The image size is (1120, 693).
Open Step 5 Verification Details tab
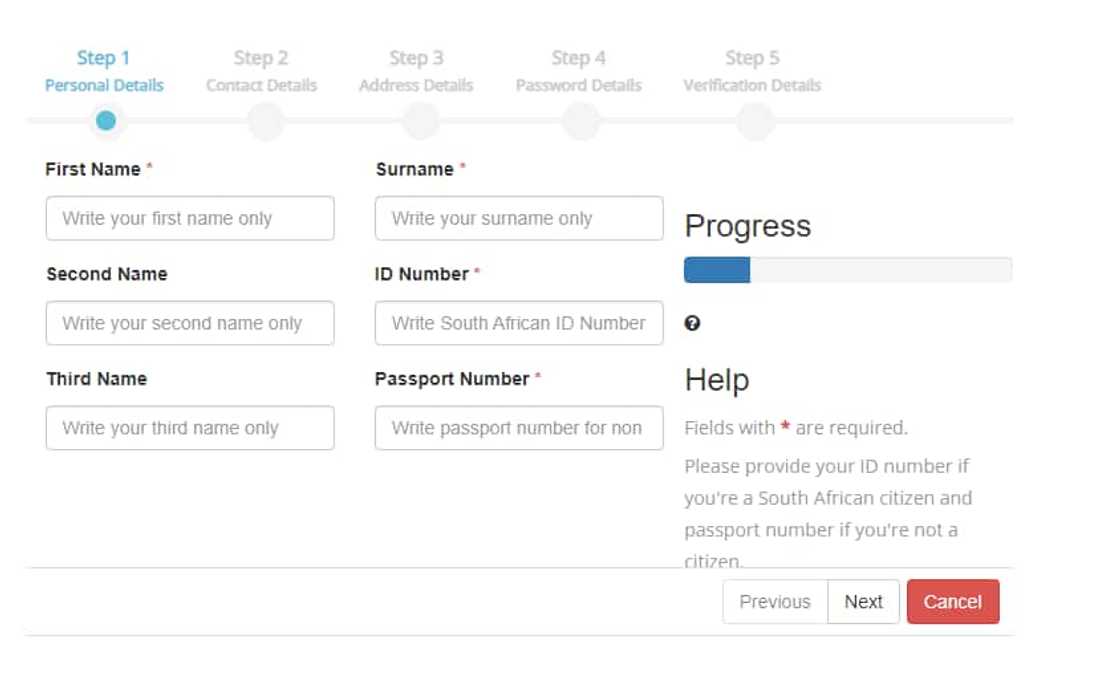pos(752,71)
